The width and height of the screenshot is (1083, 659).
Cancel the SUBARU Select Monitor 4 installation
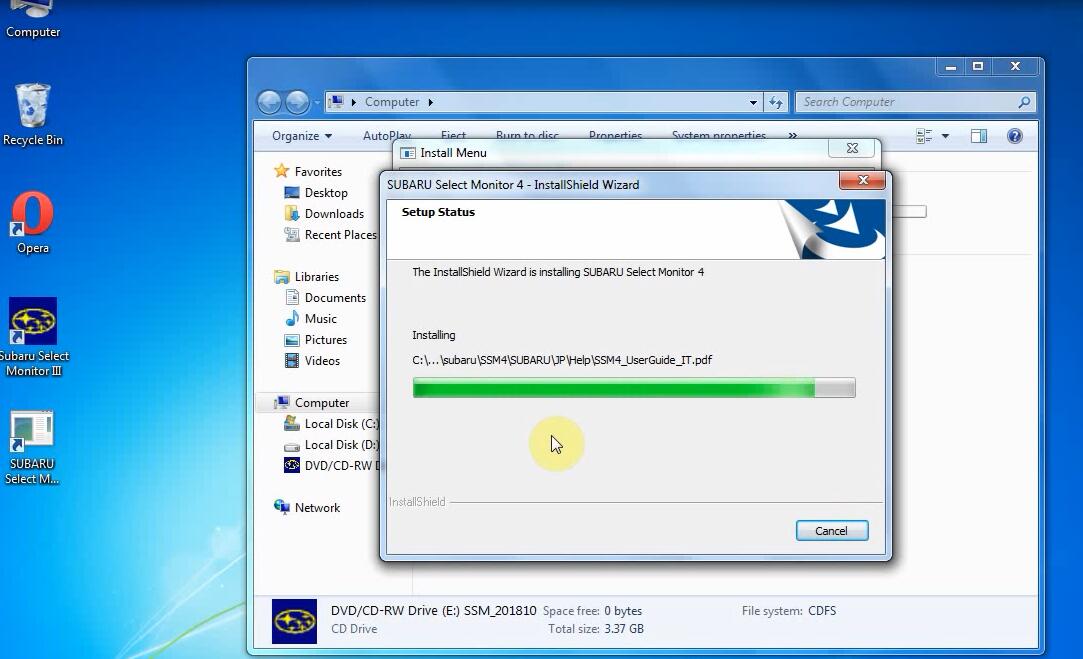point(832,531)
